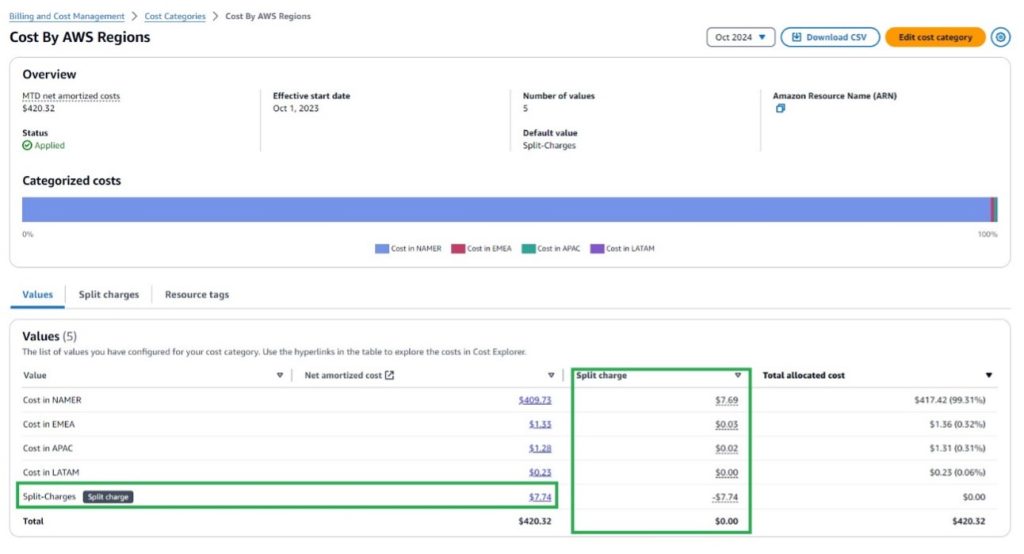Select the Cost in APAC row name
The height and width of the screenshot is (554, 1024).
[48, 448]
